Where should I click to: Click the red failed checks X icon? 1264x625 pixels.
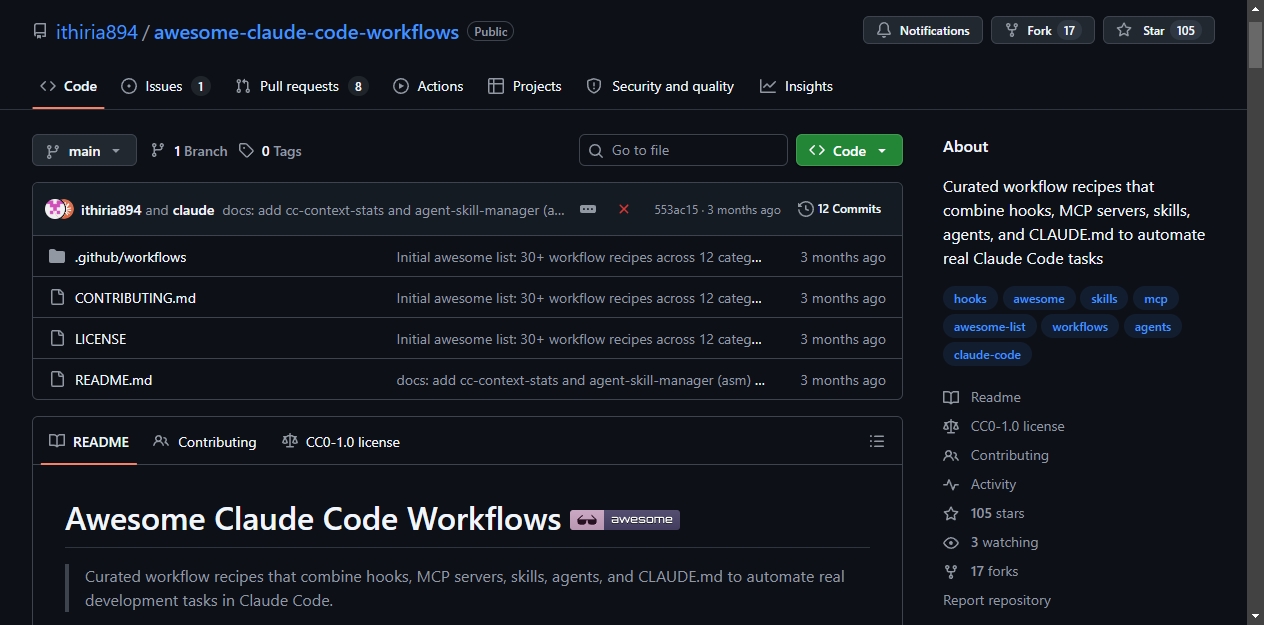[624, 209]
